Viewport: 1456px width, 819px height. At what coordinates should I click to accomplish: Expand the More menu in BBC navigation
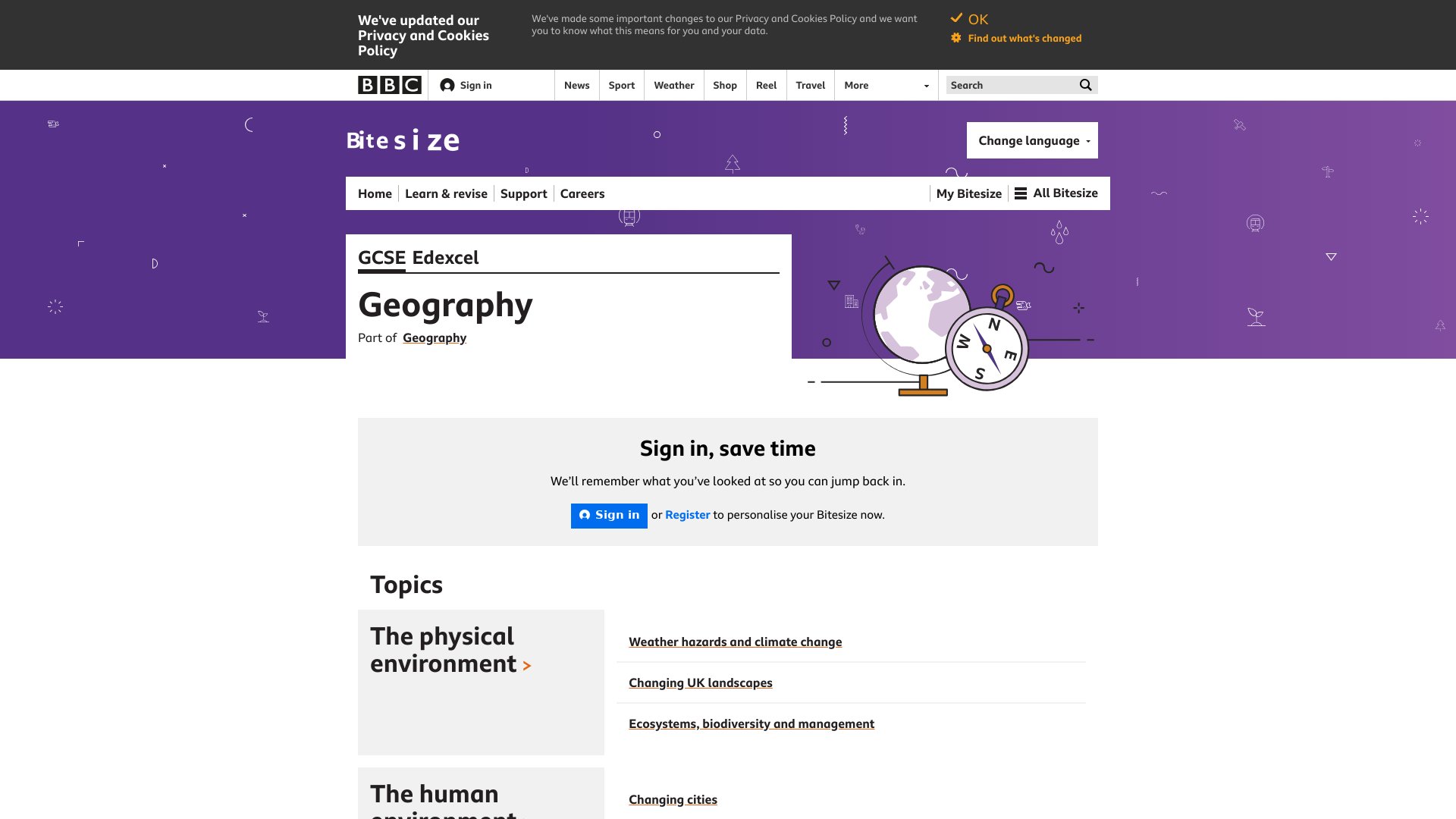[886, 85]
